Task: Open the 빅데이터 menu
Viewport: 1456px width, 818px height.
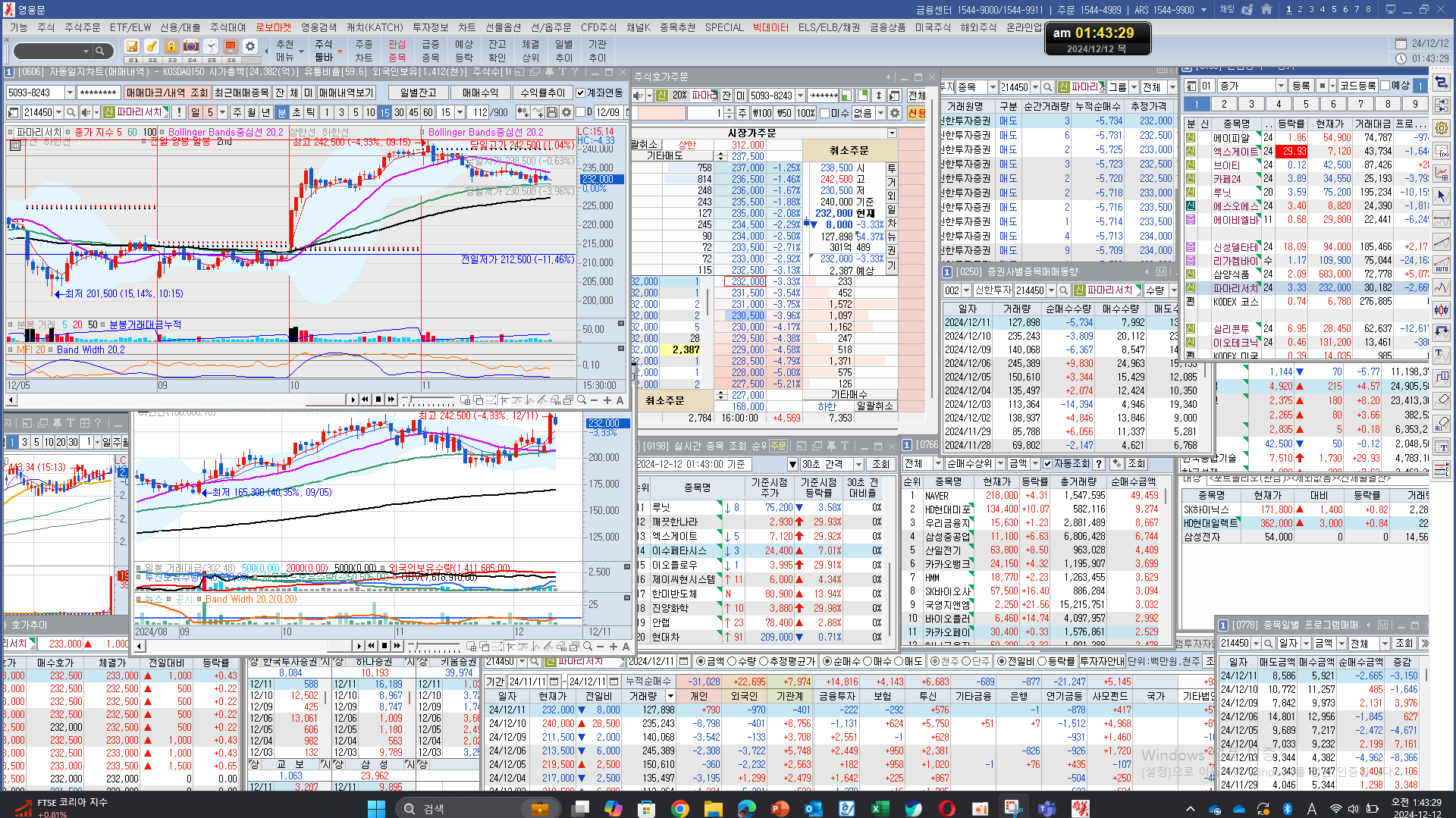Action: [x=770, y=27]
